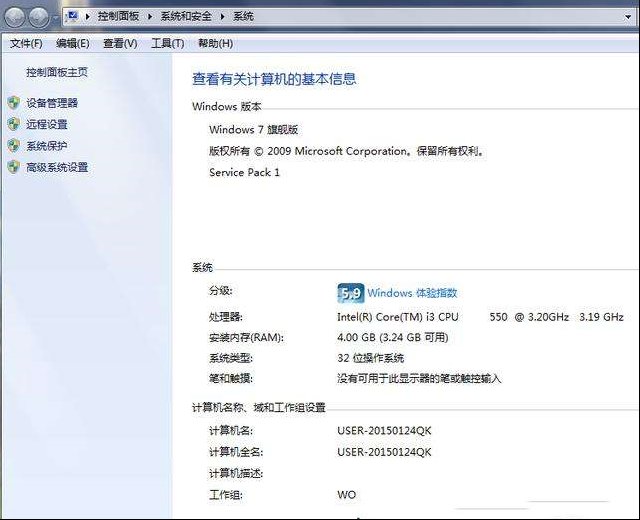Open the 工具(T) menu
The height and width of the screenshot is (520, 640).
click(168, 43)
